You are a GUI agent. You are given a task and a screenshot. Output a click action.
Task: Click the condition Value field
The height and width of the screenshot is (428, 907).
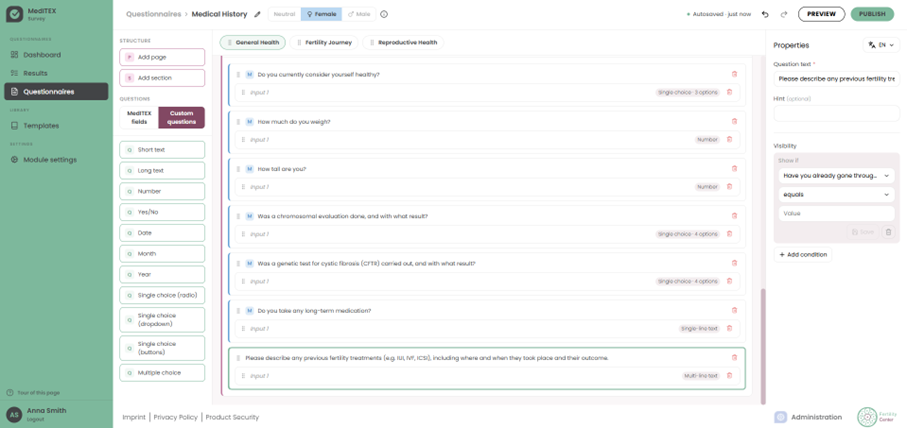point(836,213)
